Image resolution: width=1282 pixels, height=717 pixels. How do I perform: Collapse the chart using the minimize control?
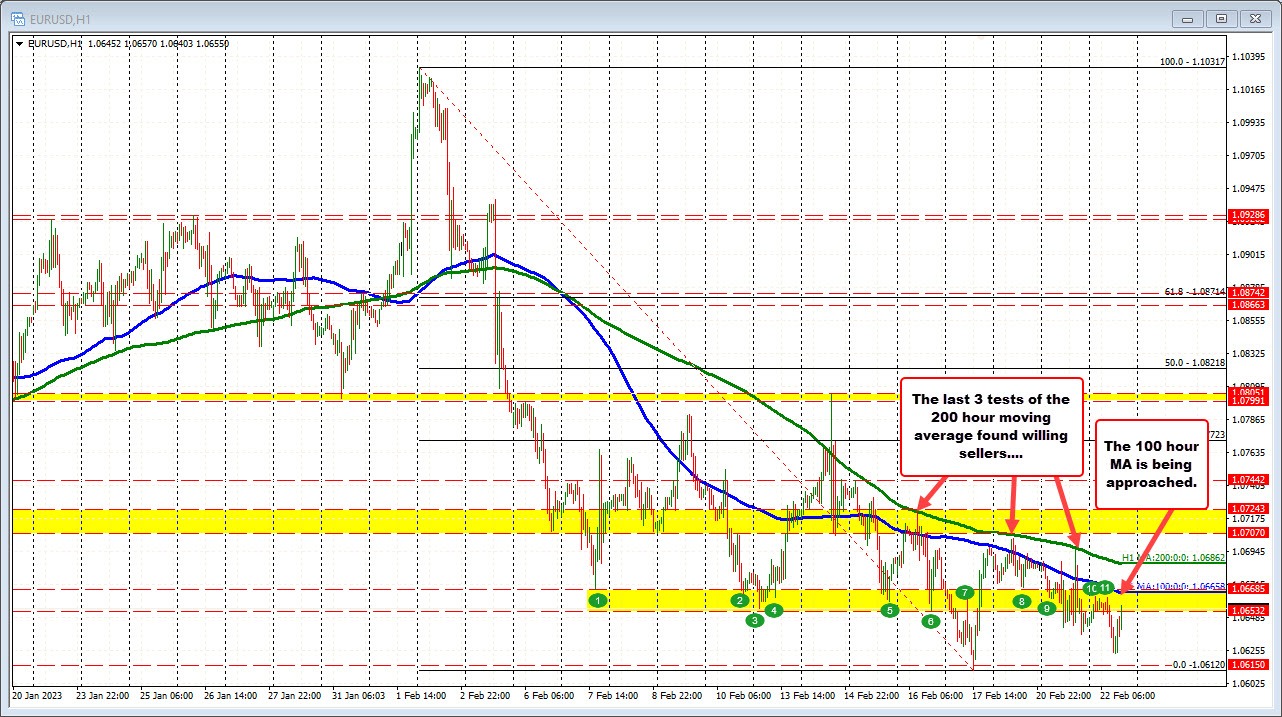click(1186, 18)
